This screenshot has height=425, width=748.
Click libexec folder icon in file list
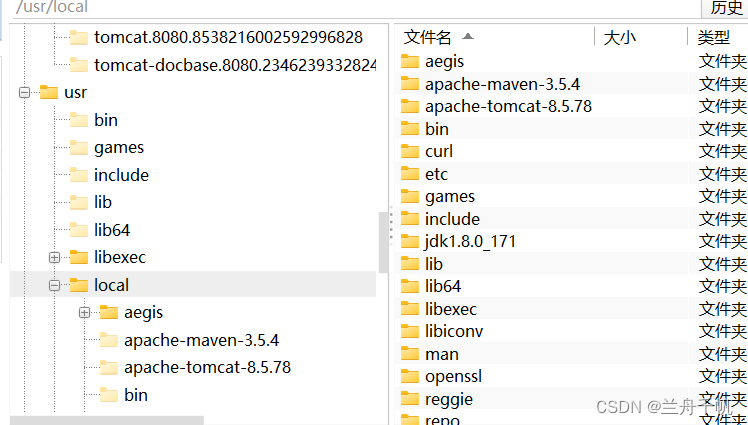[410, 309]
